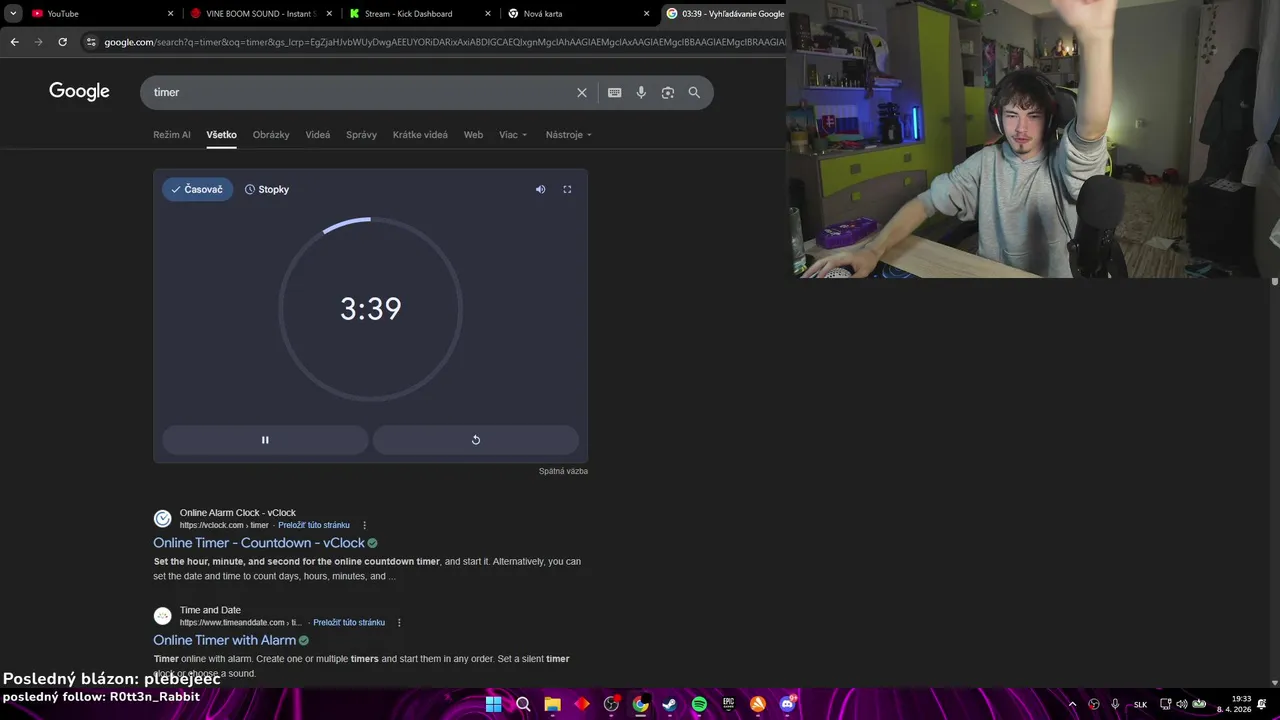Switch to Režim AI search mode

(172, 134)
